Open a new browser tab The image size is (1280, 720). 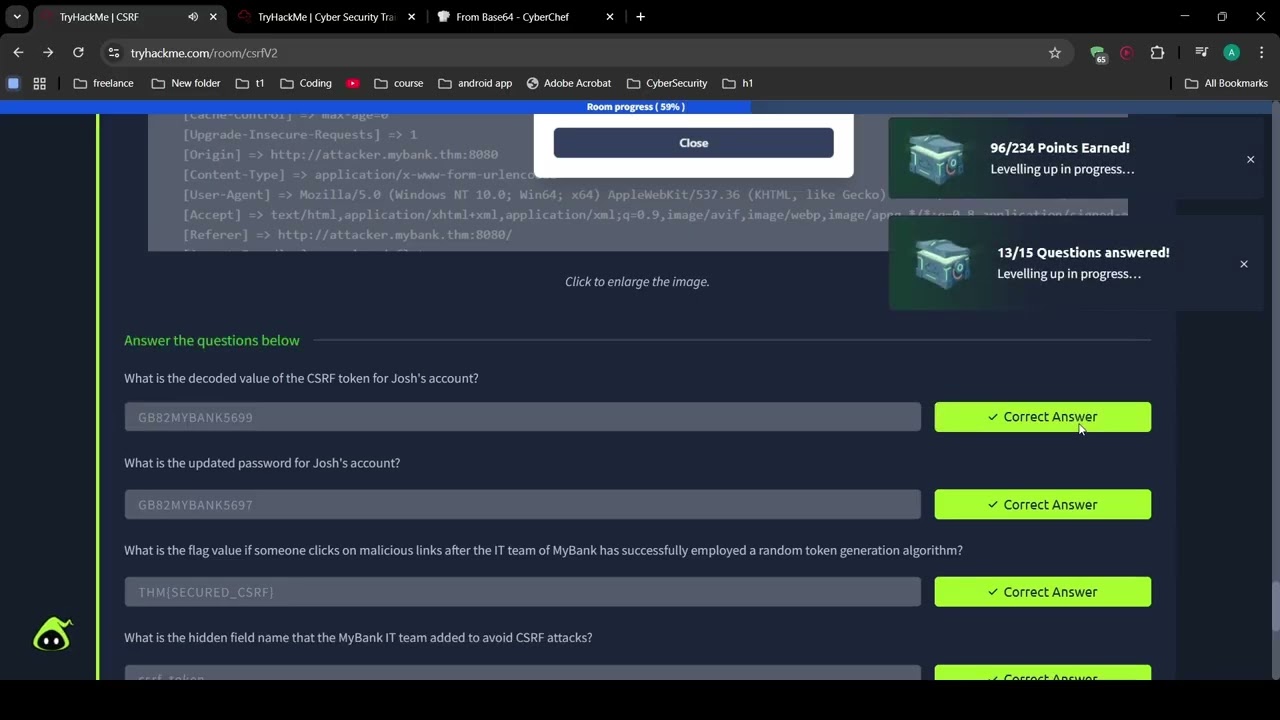(640, 17)
